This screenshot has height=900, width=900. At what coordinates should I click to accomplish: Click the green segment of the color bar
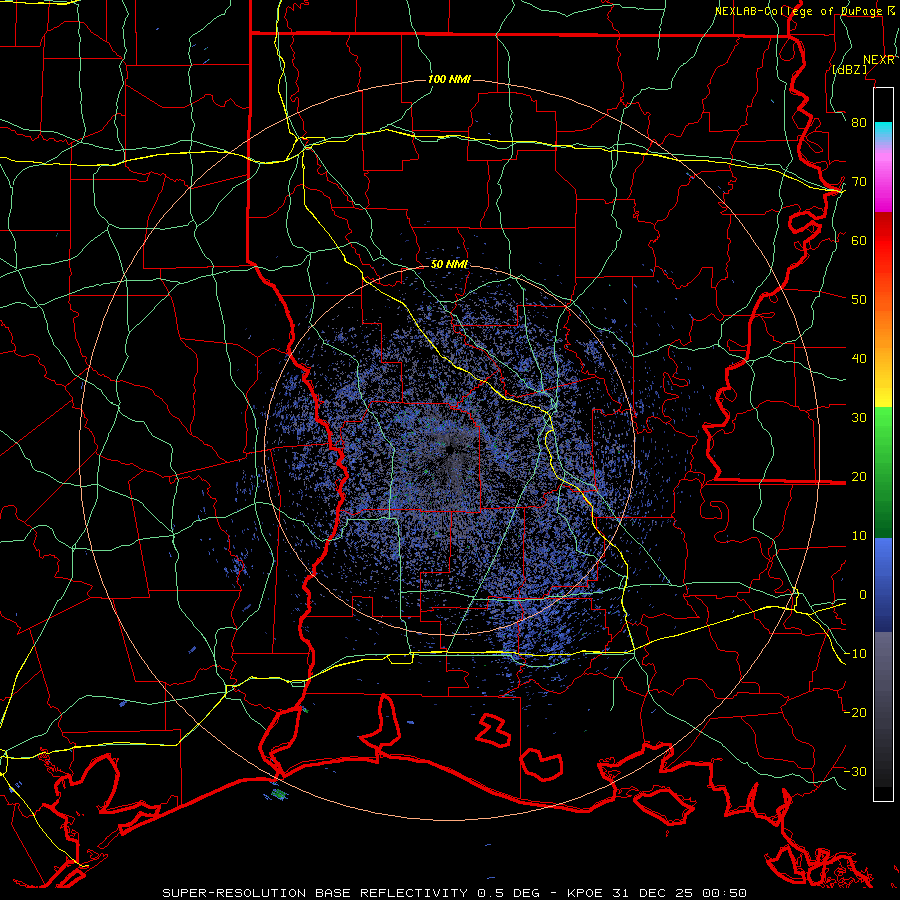883,472
